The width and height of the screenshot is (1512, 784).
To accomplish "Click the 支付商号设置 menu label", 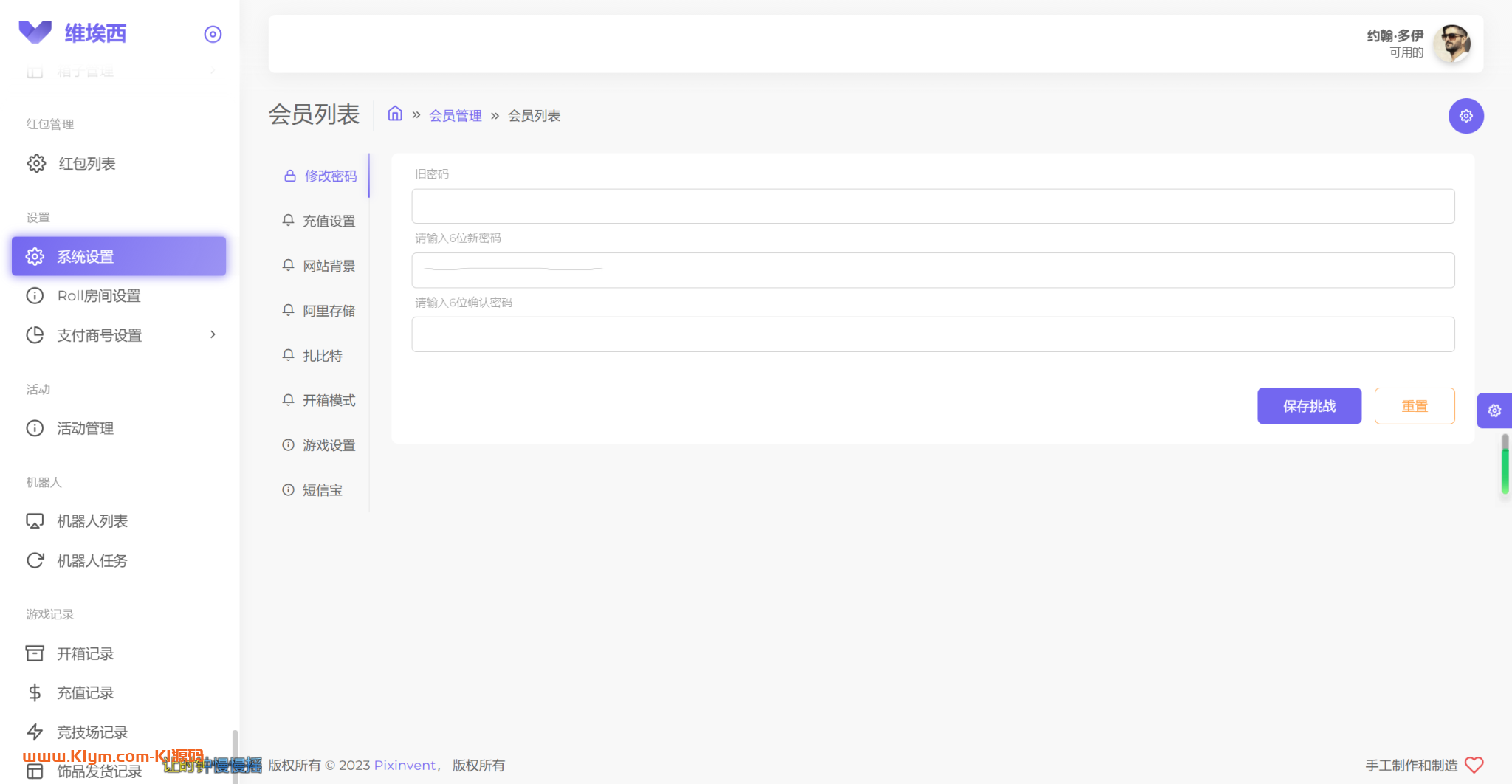I will (x=100, y=335).
